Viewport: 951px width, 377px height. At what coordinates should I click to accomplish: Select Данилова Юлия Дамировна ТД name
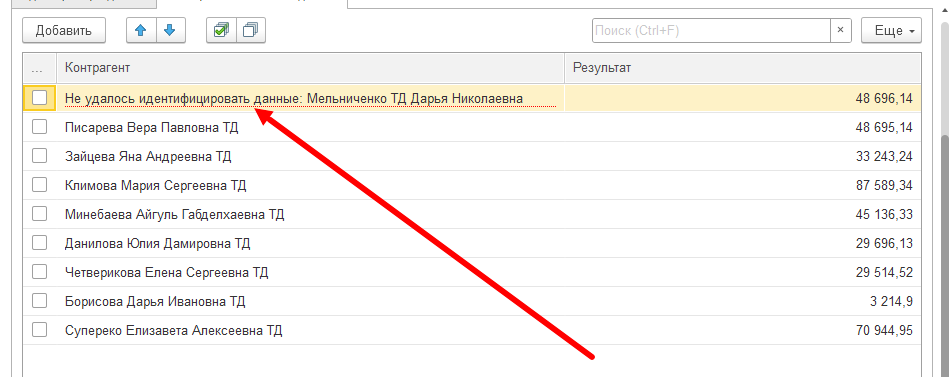[x=158, y=244]
